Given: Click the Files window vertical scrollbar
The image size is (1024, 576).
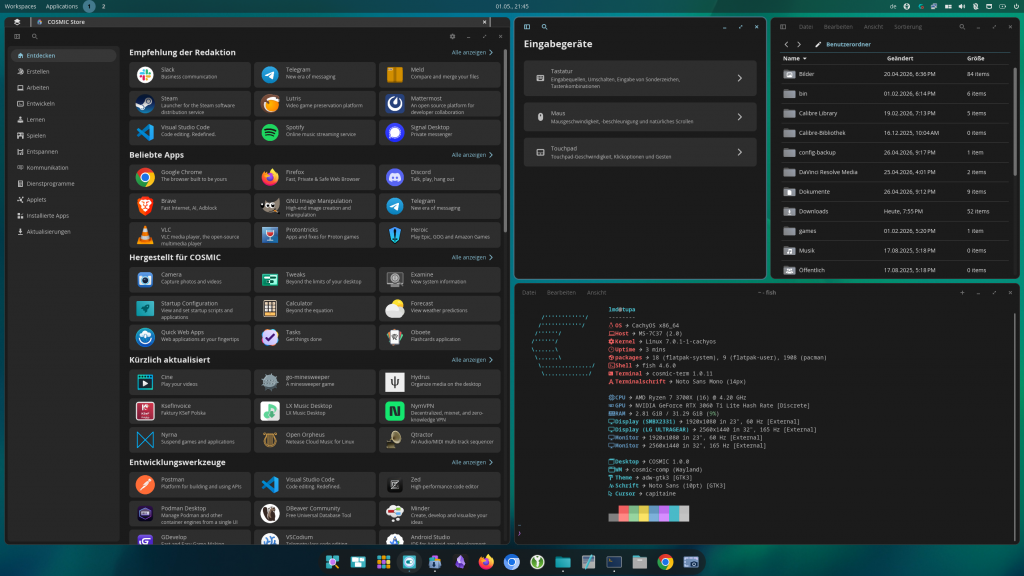Looking at the screenshot, I should click(x=1015, y=121).
